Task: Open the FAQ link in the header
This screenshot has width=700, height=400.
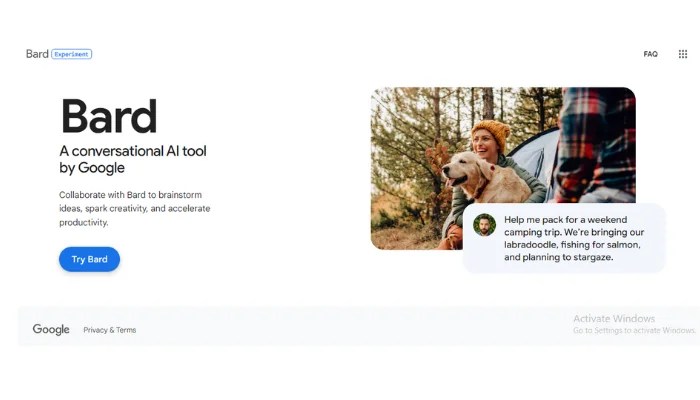Action: [650, 54]
